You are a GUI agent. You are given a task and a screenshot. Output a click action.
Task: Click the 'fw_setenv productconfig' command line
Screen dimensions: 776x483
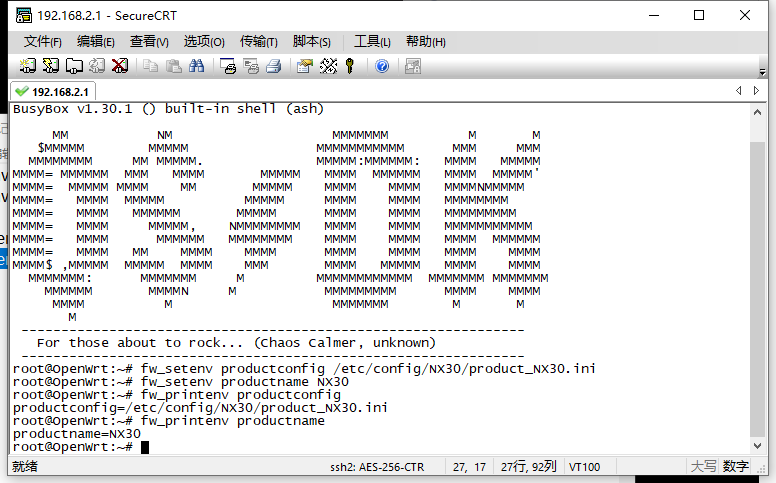click(x=304, y=369)
